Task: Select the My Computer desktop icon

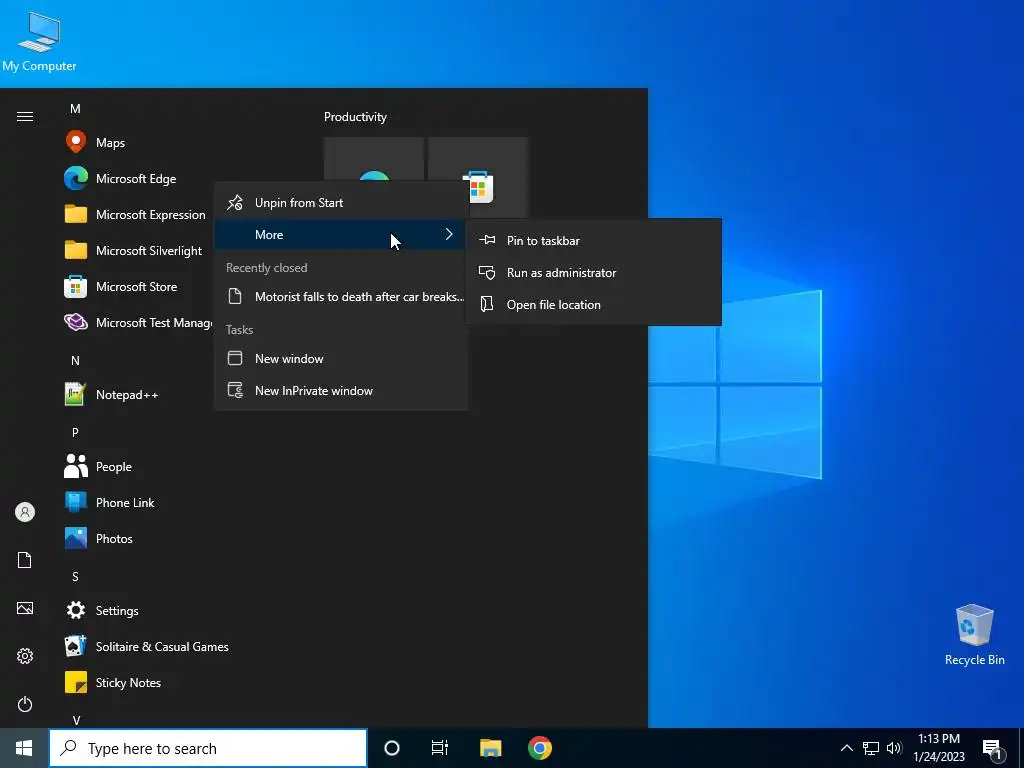Action: [39, 42]
